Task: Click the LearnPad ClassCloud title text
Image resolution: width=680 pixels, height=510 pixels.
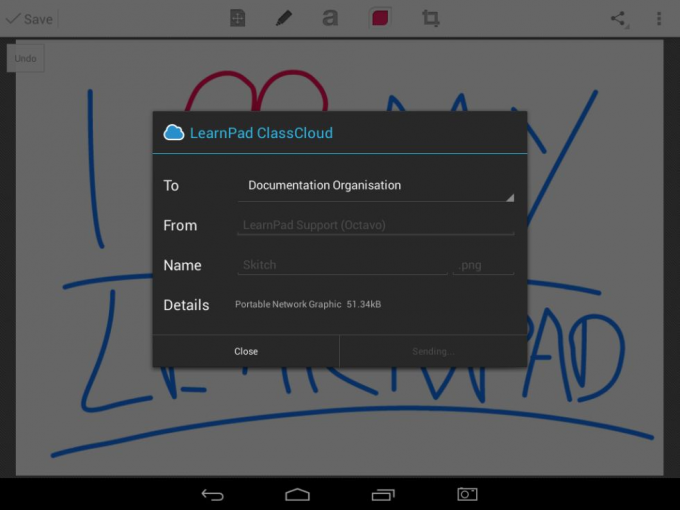Action: tap(262, 133)
